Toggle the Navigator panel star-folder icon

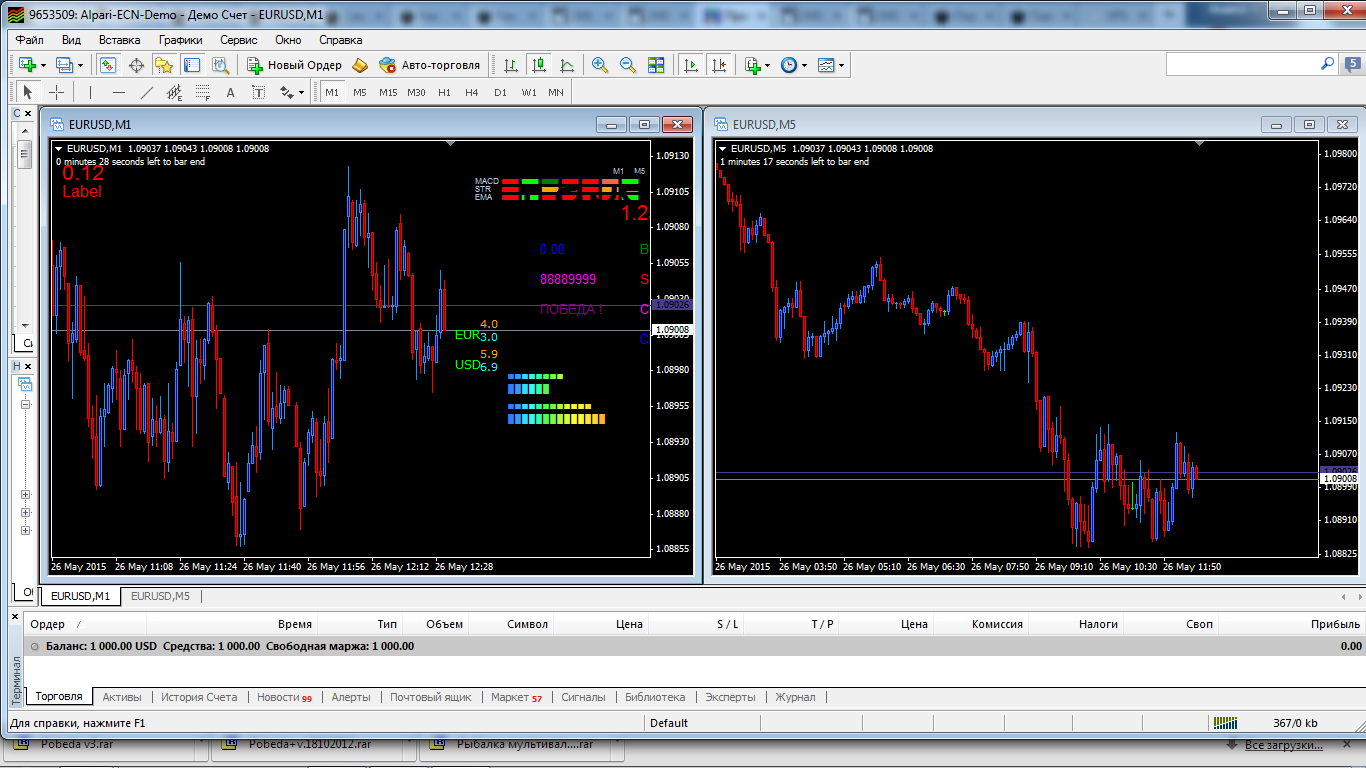(x=163, y=65)
